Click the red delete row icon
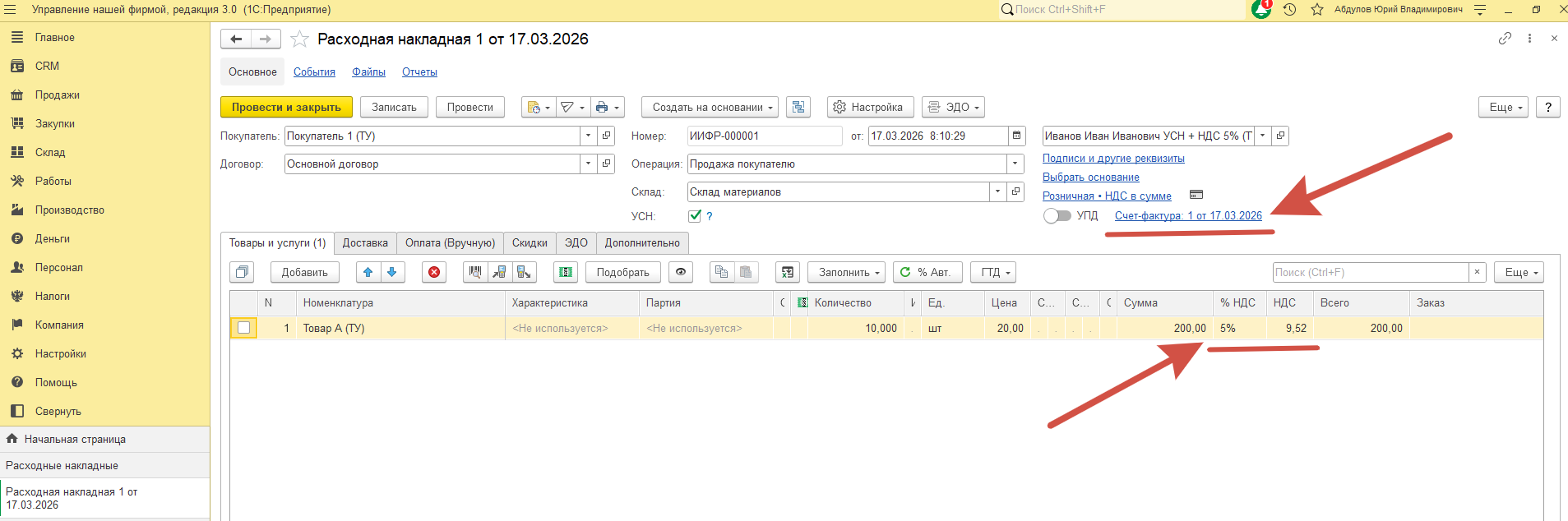This screenshot has width=1568, height=521. tap(434, 272)
